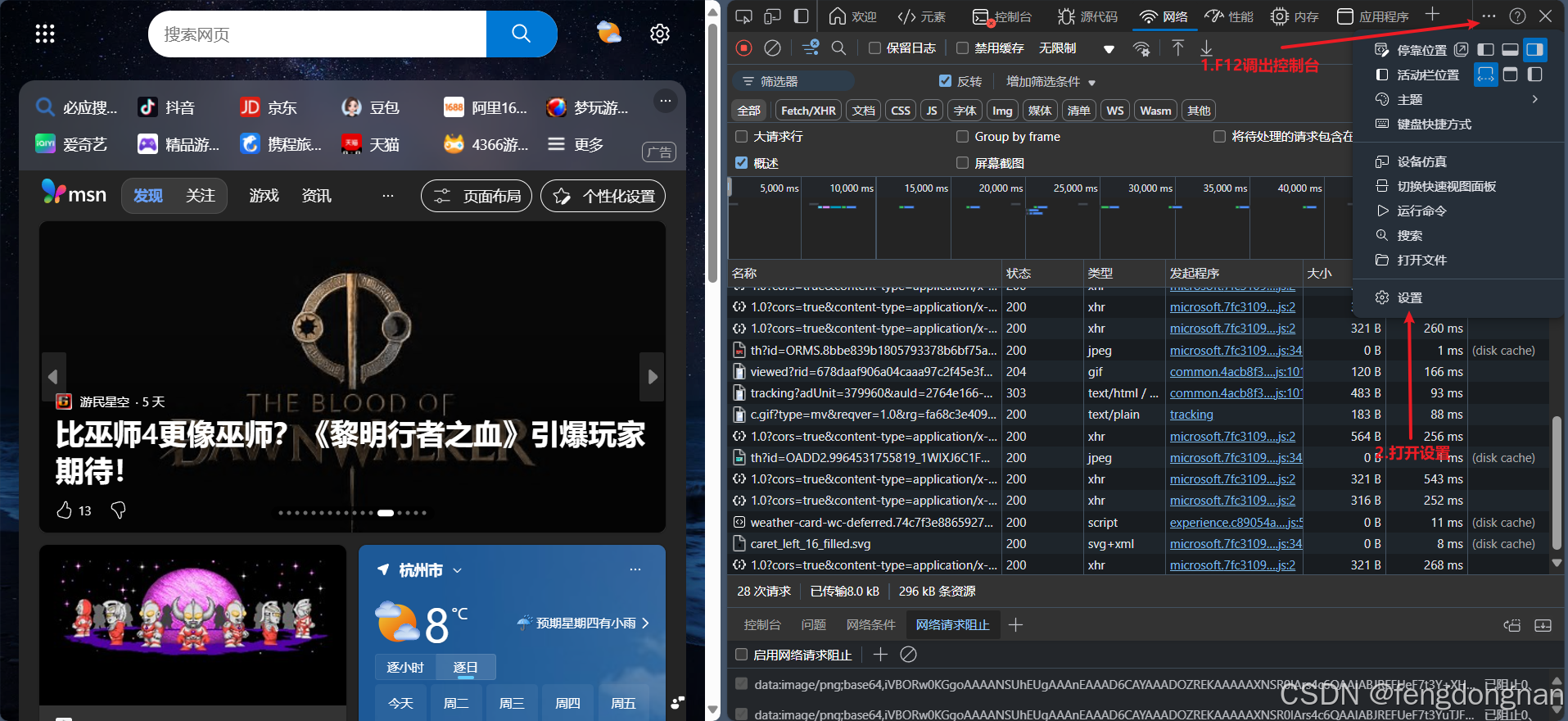Uncheck the 反转 checkbox

coord(945,81)
